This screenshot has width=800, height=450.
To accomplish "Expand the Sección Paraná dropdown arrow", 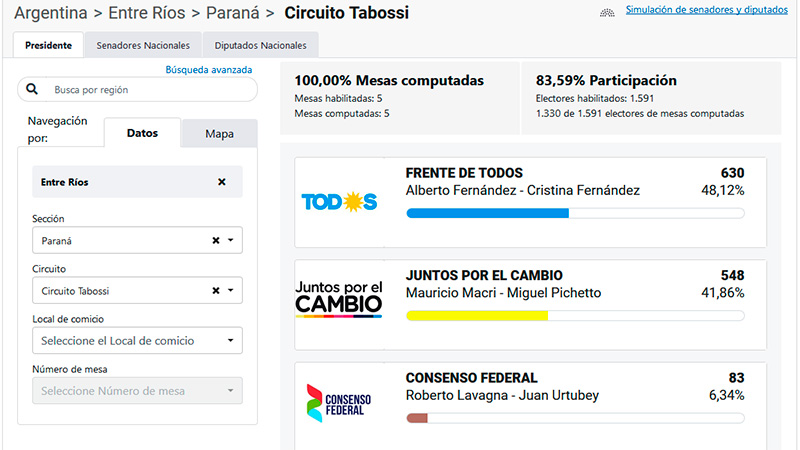I will coord(231,240).
